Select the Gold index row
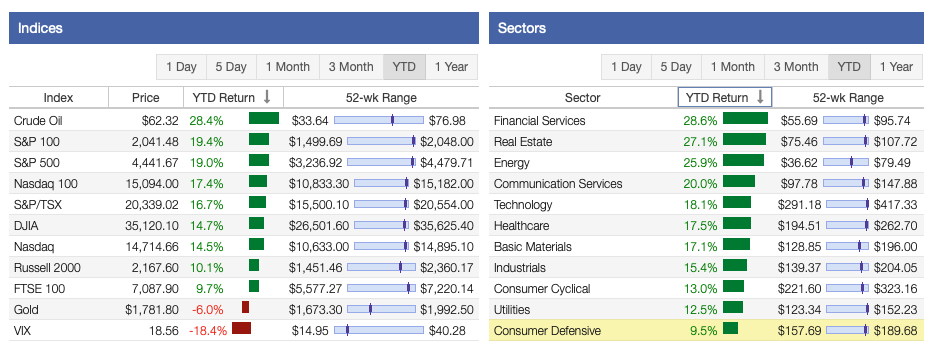This screenshot has height=363, width=950. [x=244, y=309]
